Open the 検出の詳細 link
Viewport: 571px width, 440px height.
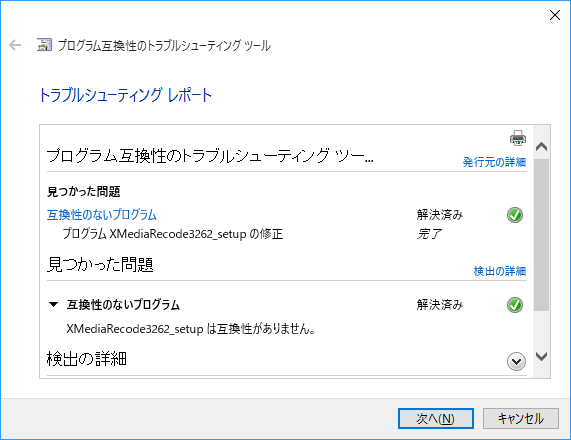point(500,271)
